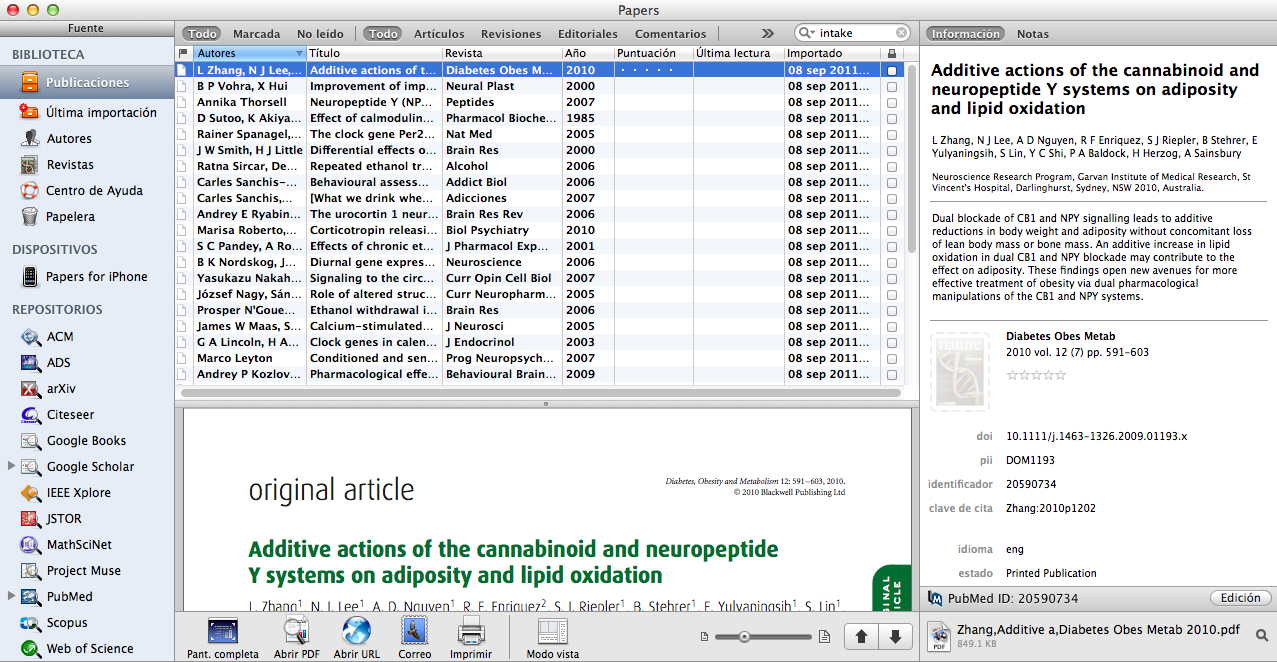Click the Edición button
This screenshot has height=662, width=1277.
pyautogui.click(x=1240, y=598)
